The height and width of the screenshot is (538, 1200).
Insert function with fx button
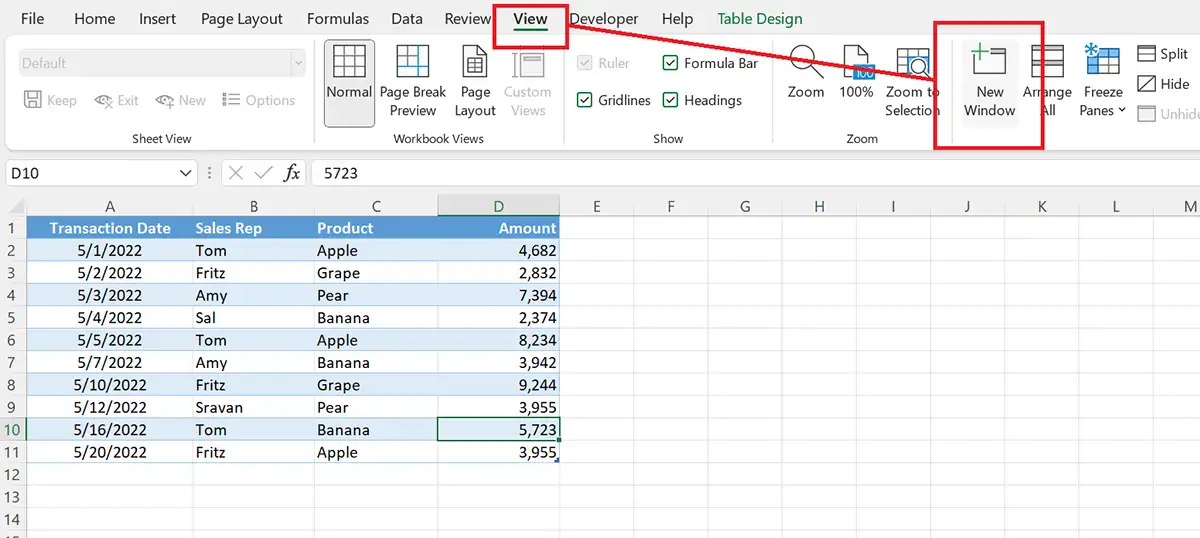point(292,173)
